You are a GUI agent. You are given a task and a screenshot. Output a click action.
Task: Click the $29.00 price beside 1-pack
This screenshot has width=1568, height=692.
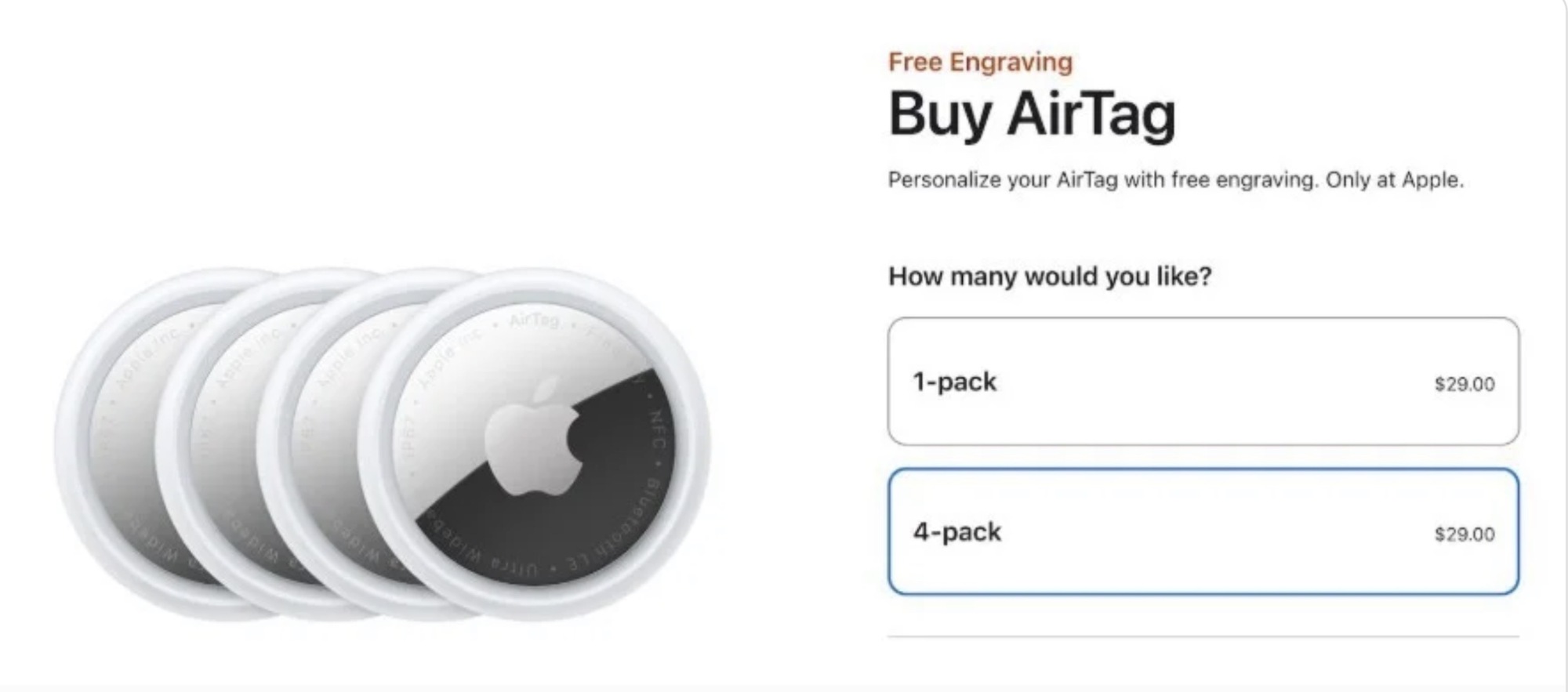tap(1465, 383)
